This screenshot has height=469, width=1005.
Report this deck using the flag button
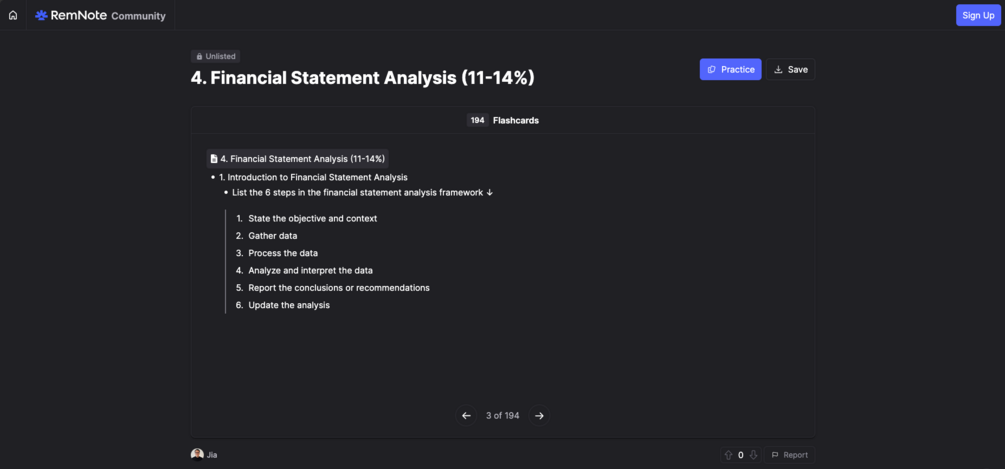(x=789, y=455)
